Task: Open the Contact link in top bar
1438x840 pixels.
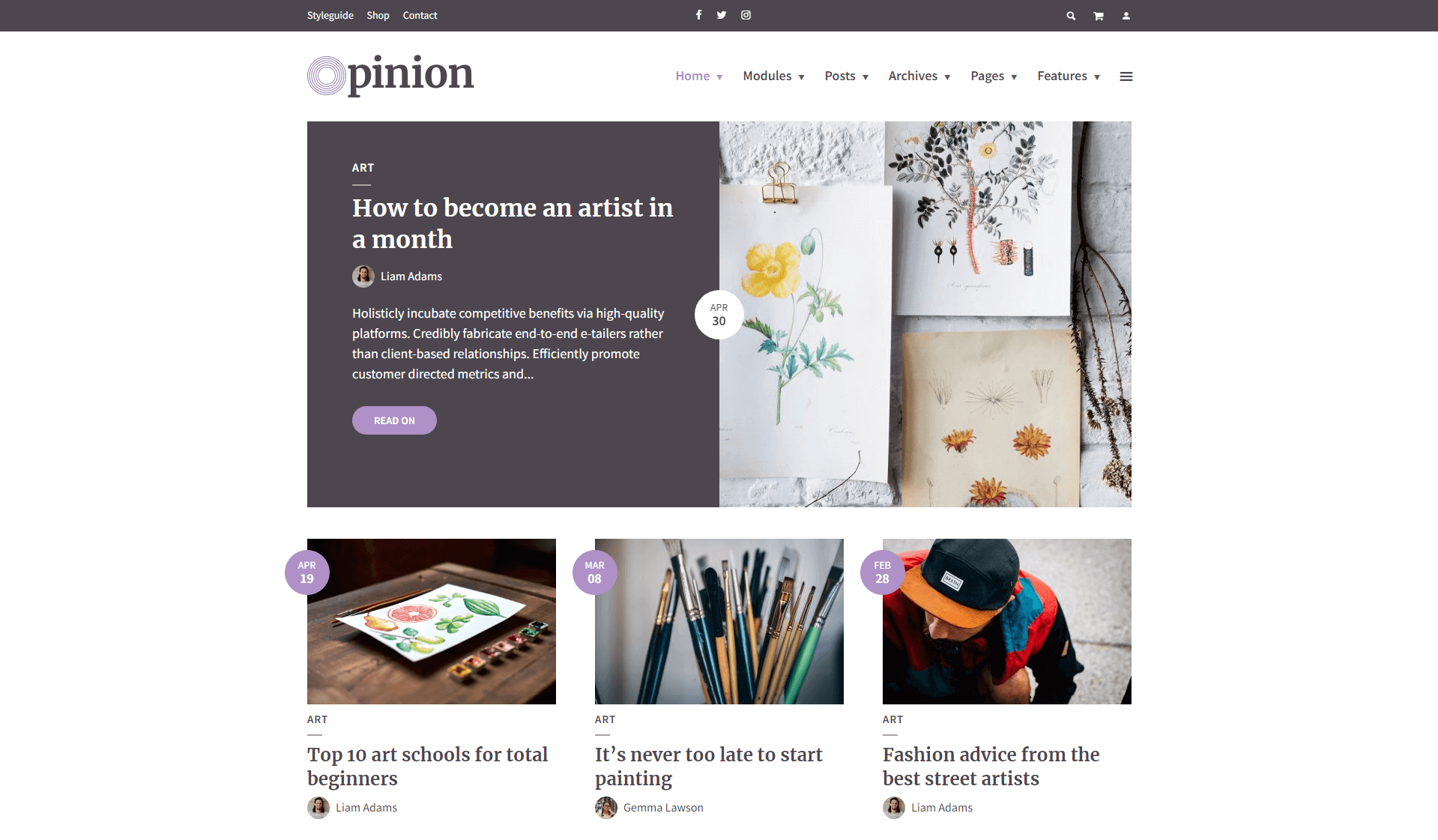Action: 420,16
